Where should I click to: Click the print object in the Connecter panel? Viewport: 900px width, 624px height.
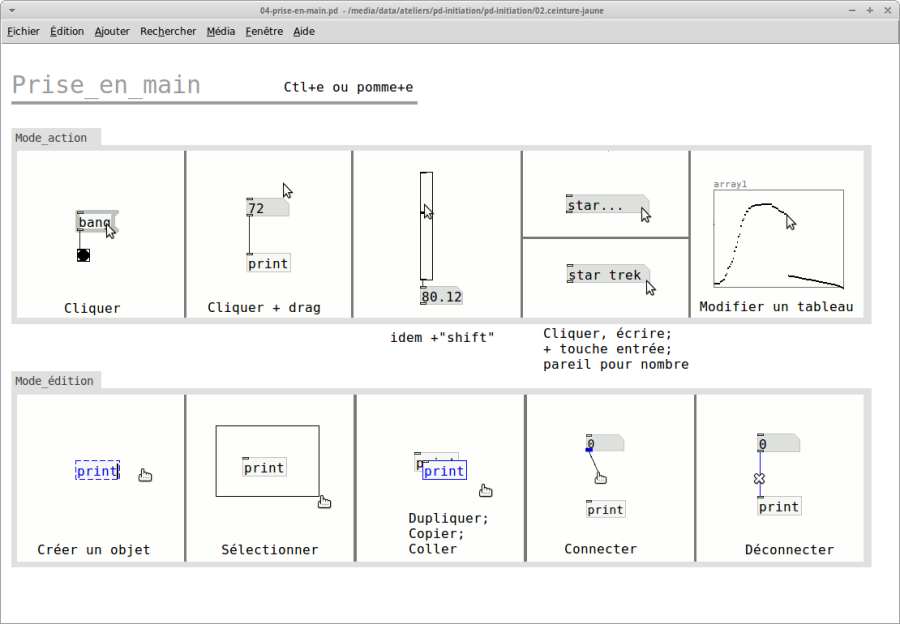(x=605, y=510)
